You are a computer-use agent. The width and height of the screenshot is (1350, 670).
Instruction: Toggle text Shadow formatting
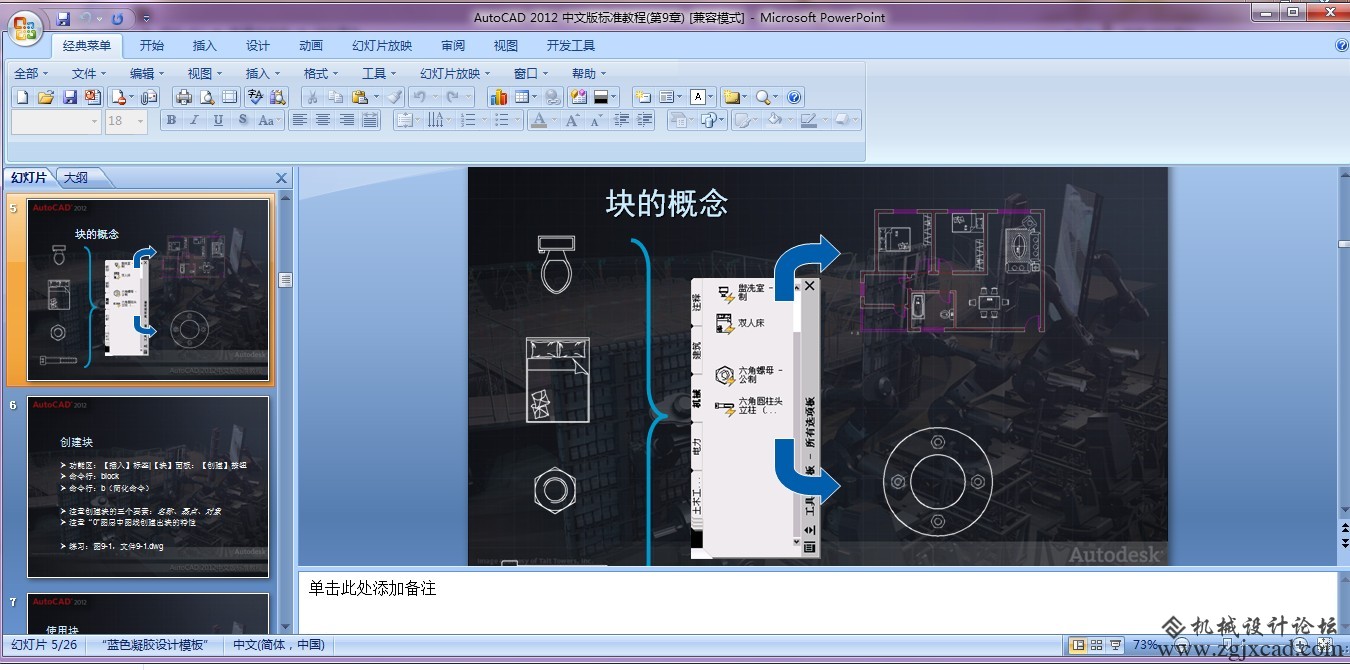coord(242,120)
